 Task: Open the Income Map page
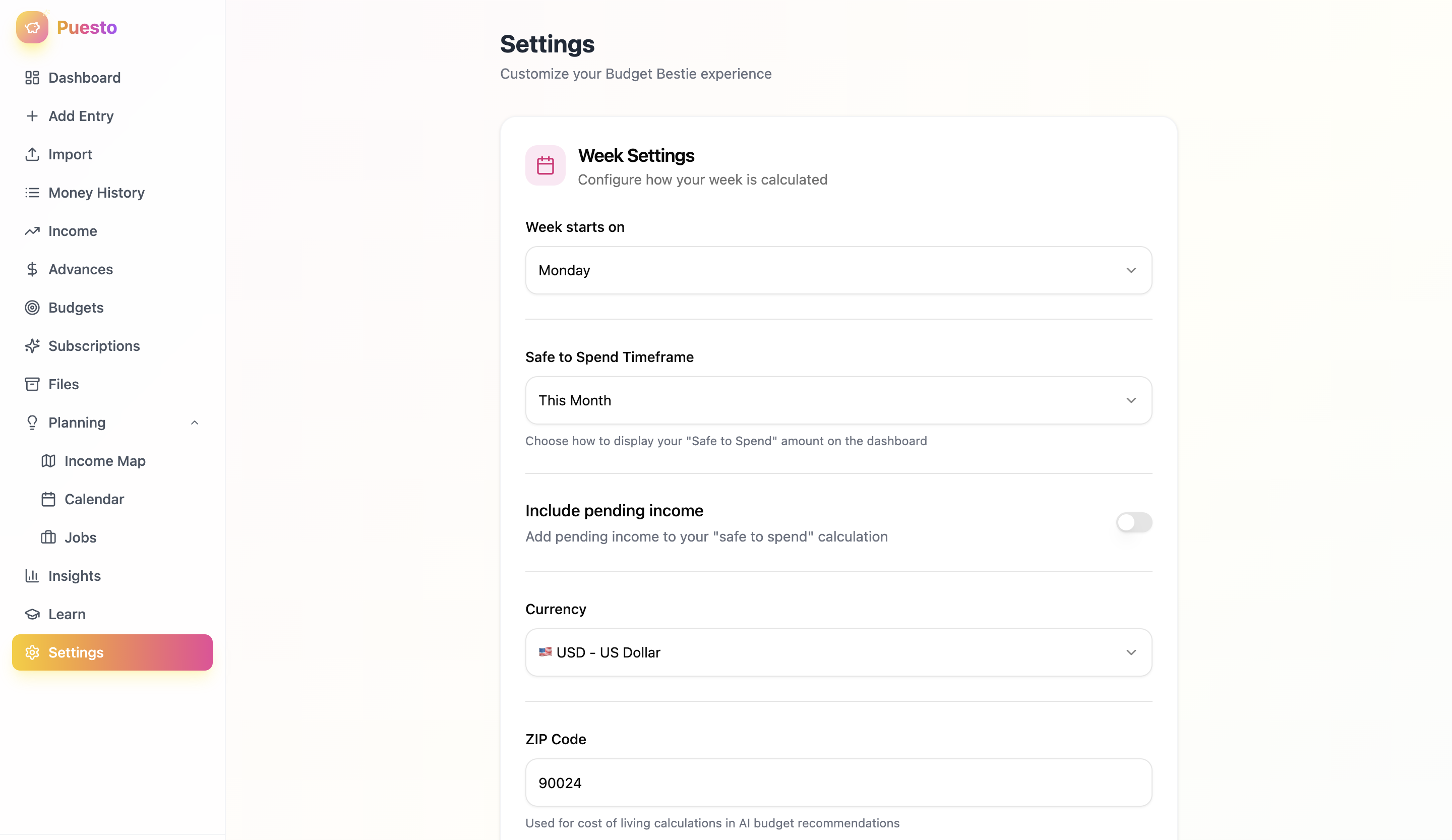[x=104, y=461]
